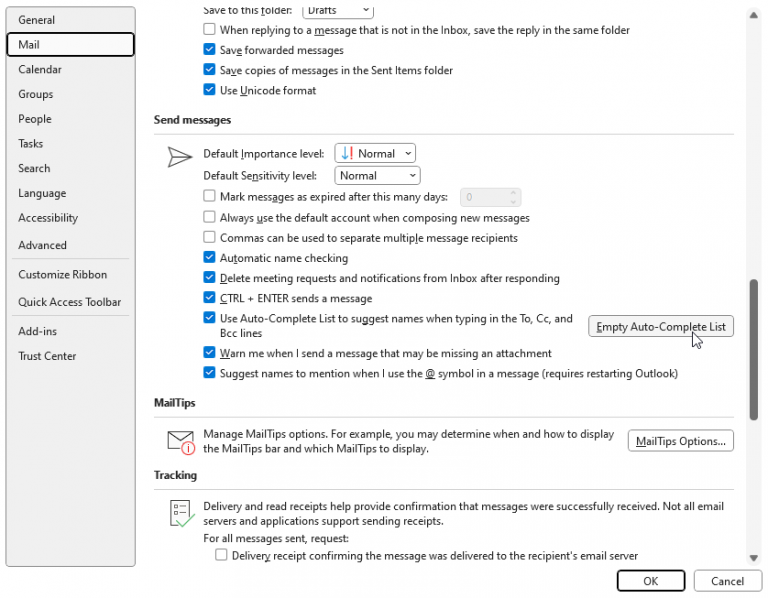Screen dimensions: 768x598
Task: Toggle Save copies in Sent Items folder
Action: pyautogui.click(x=209, y=70)
